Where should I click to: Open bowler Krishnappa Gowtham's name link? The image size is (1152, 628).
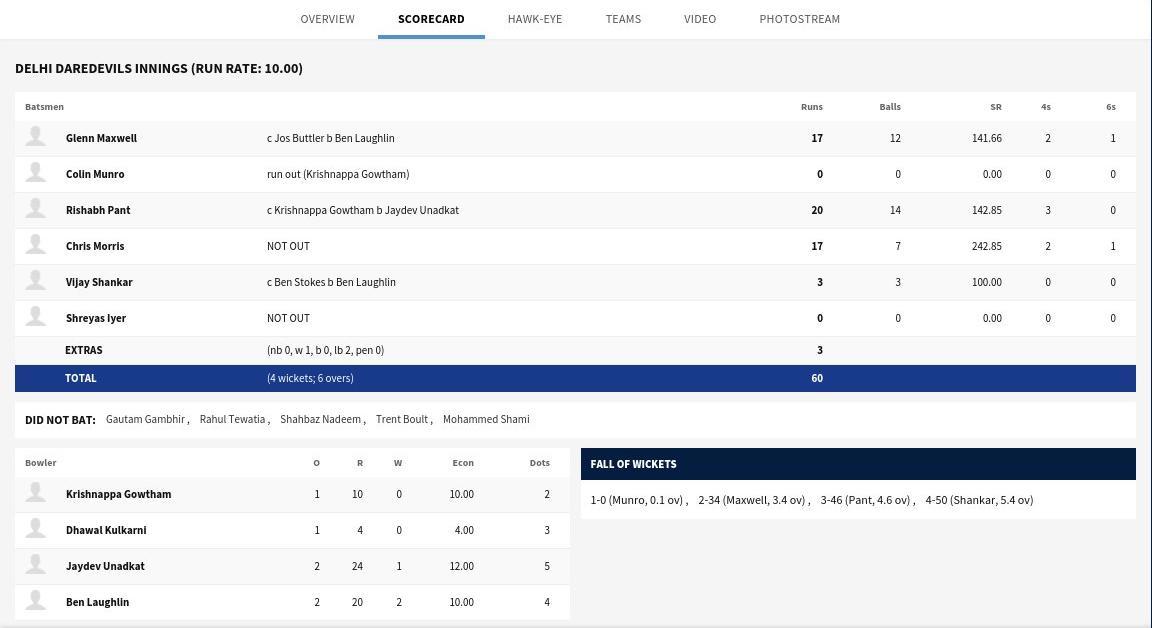118,494
